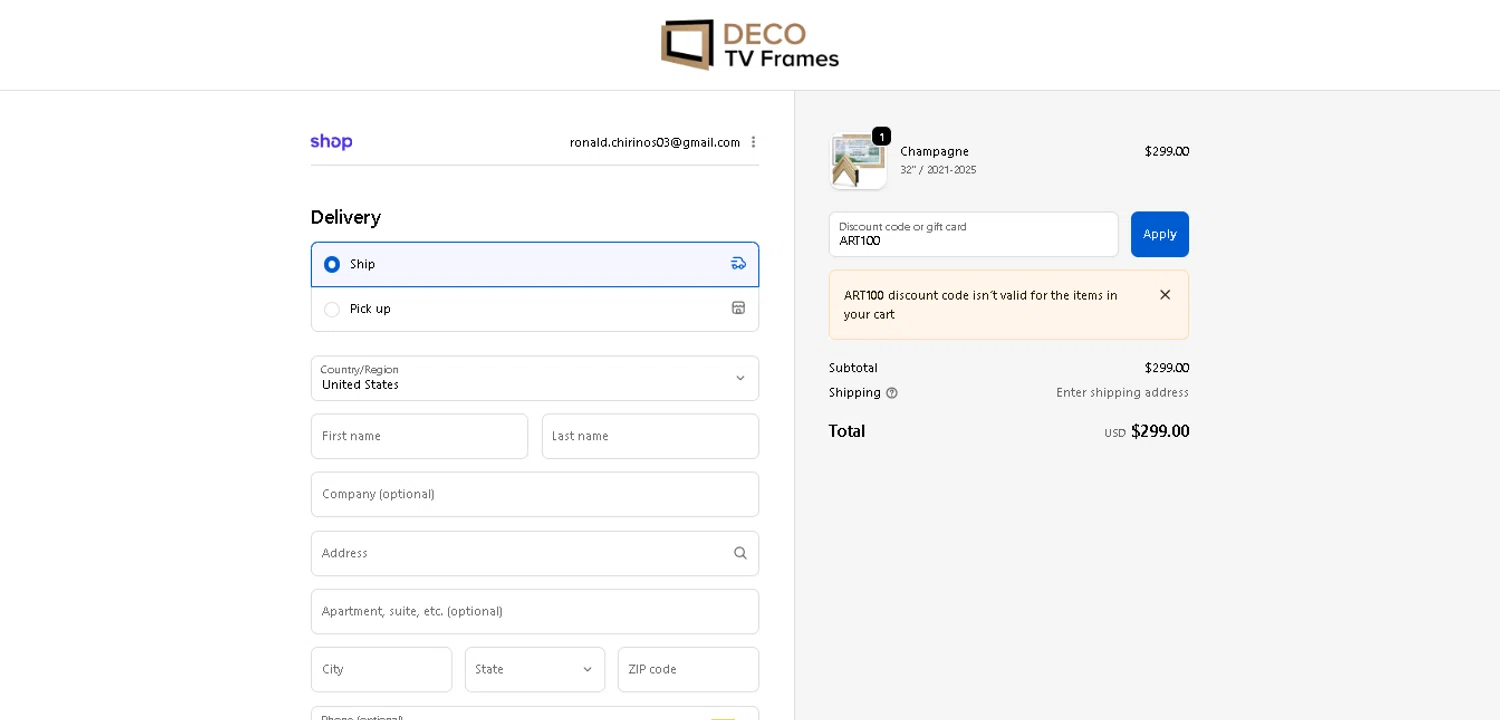The width and height of the screenshot is (1500, 720).
Task: Click the Deco TV Frames logo
Action: [x=749, y=45]
